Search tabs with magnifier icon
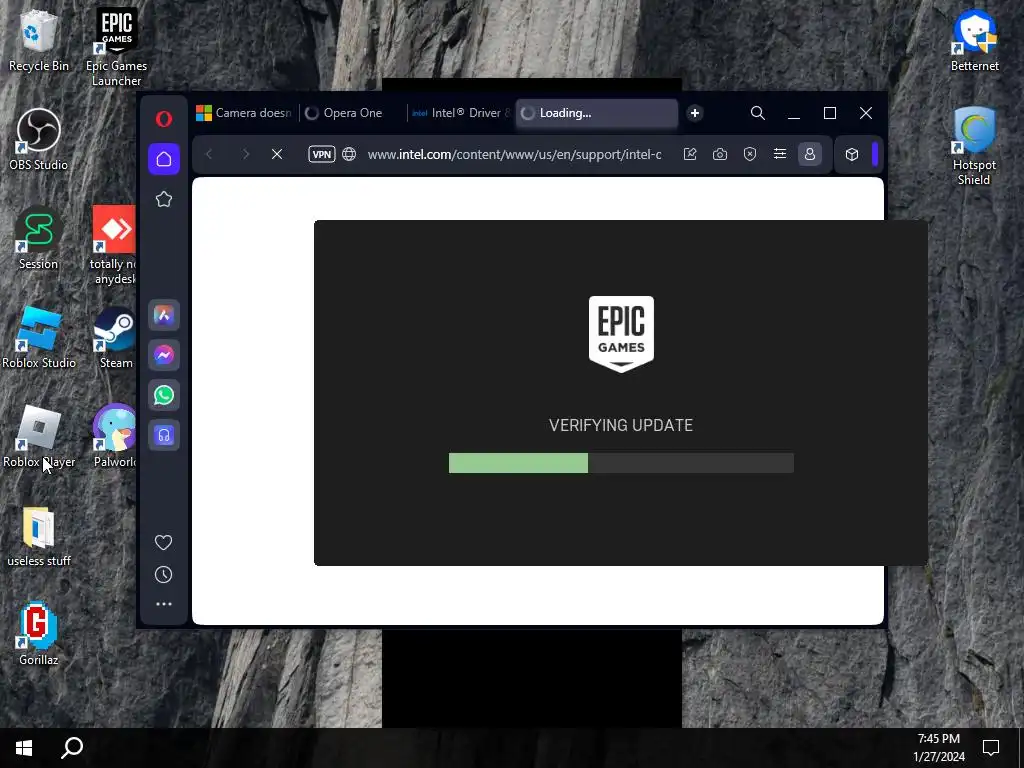Image resolution: width=1024 pixels, height=768 pixels. tap(758, 113)
